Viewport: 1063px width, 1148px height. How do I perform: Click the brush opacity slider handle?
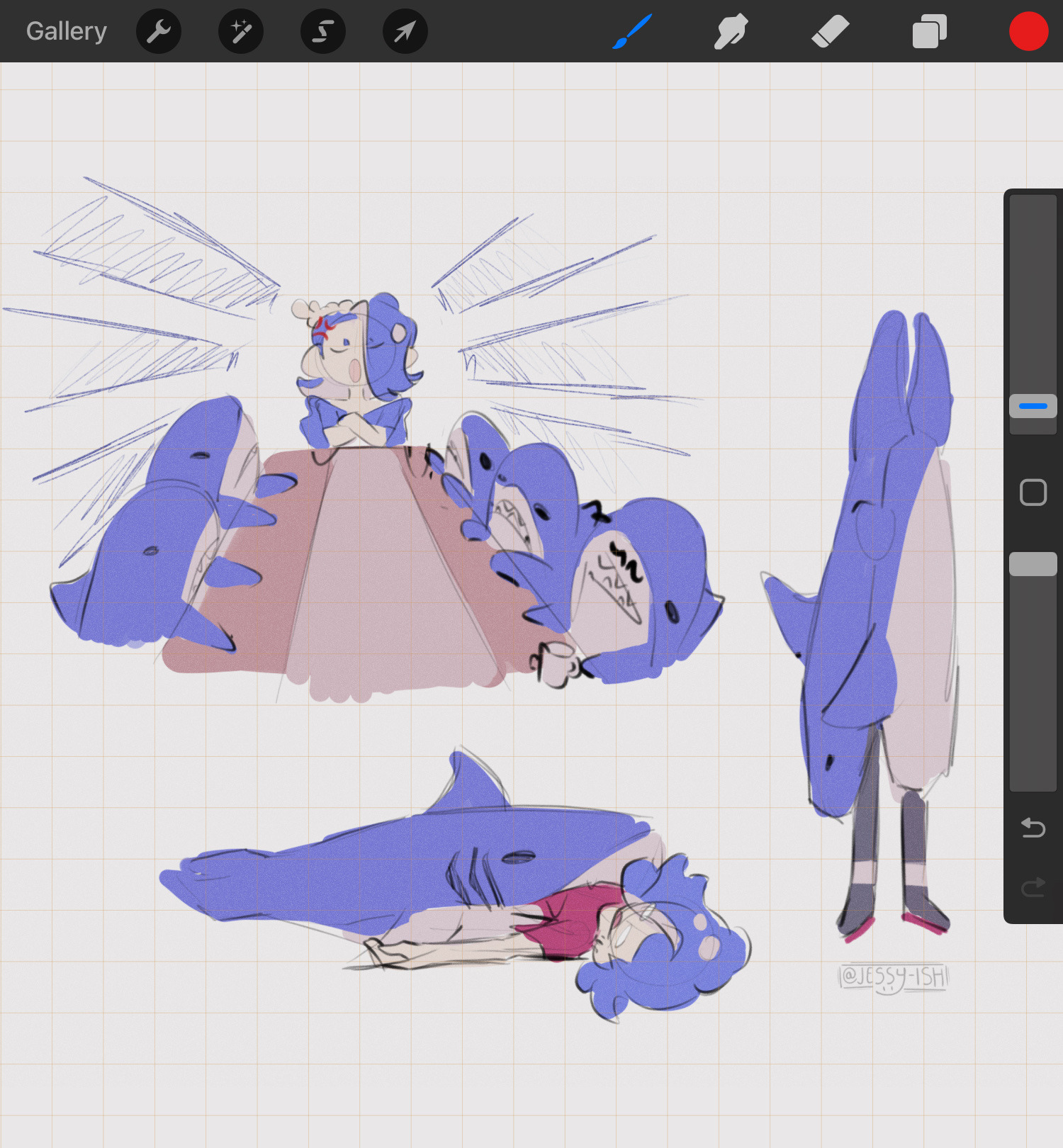[1033, 564]
